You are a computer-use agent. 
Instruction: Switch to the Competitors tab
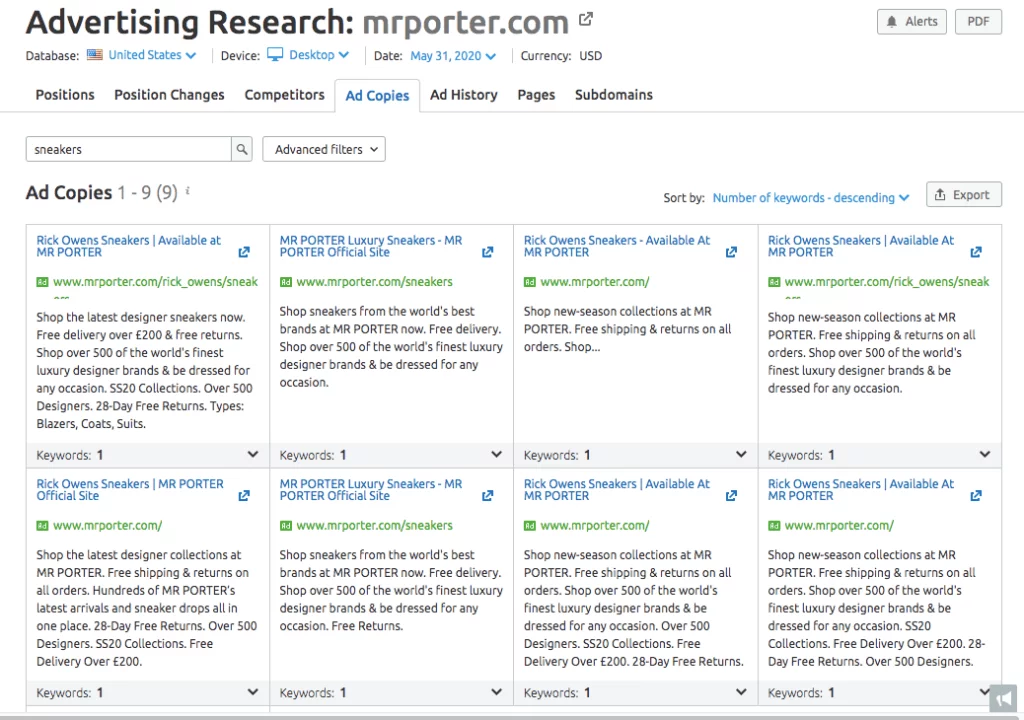[x=284, y=95]
